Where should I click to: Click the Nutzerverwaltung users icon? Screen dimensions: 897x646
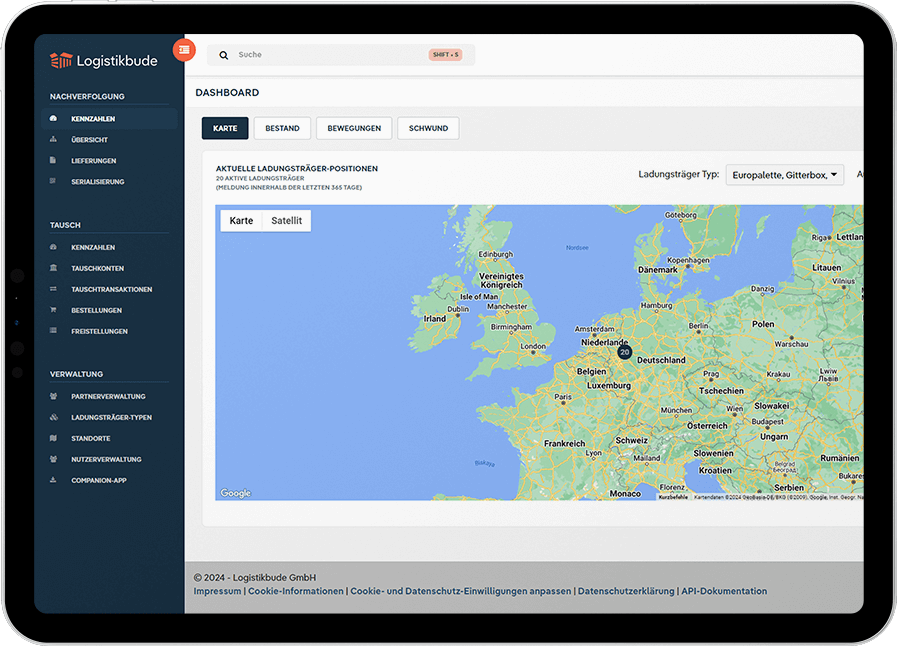point(53,459)
